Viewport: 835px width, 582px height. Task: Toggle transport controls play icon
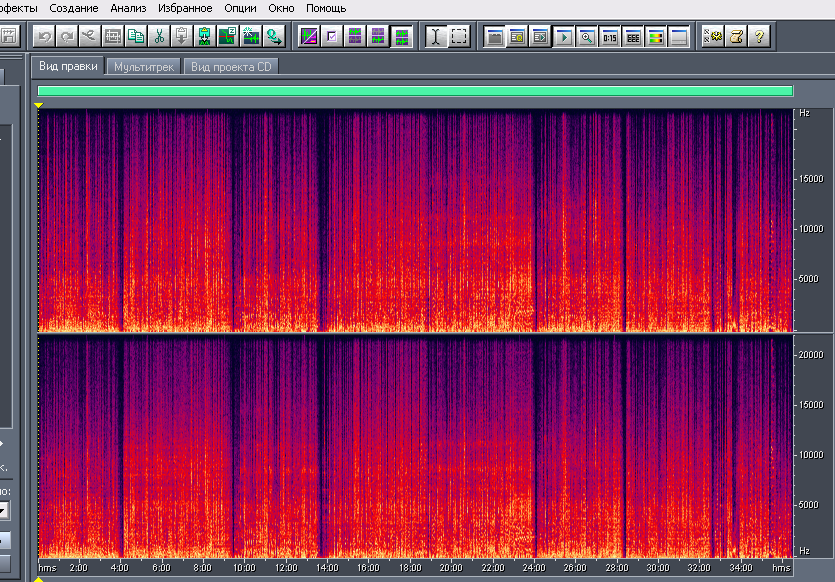pyautogui.click(x=563, y=37)
